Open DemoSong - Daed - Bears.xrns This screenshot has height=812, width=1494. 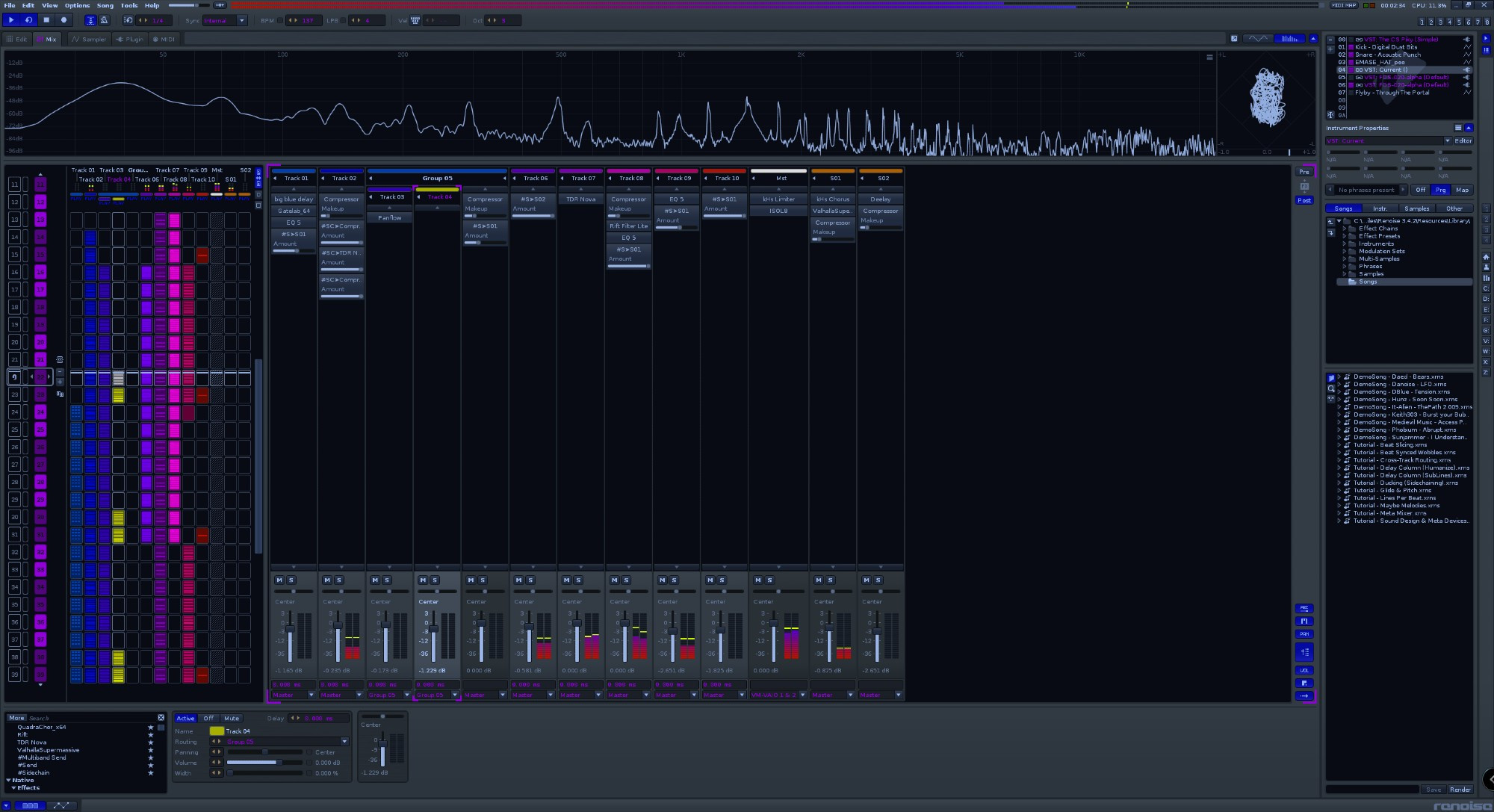tap(1398, 376)
